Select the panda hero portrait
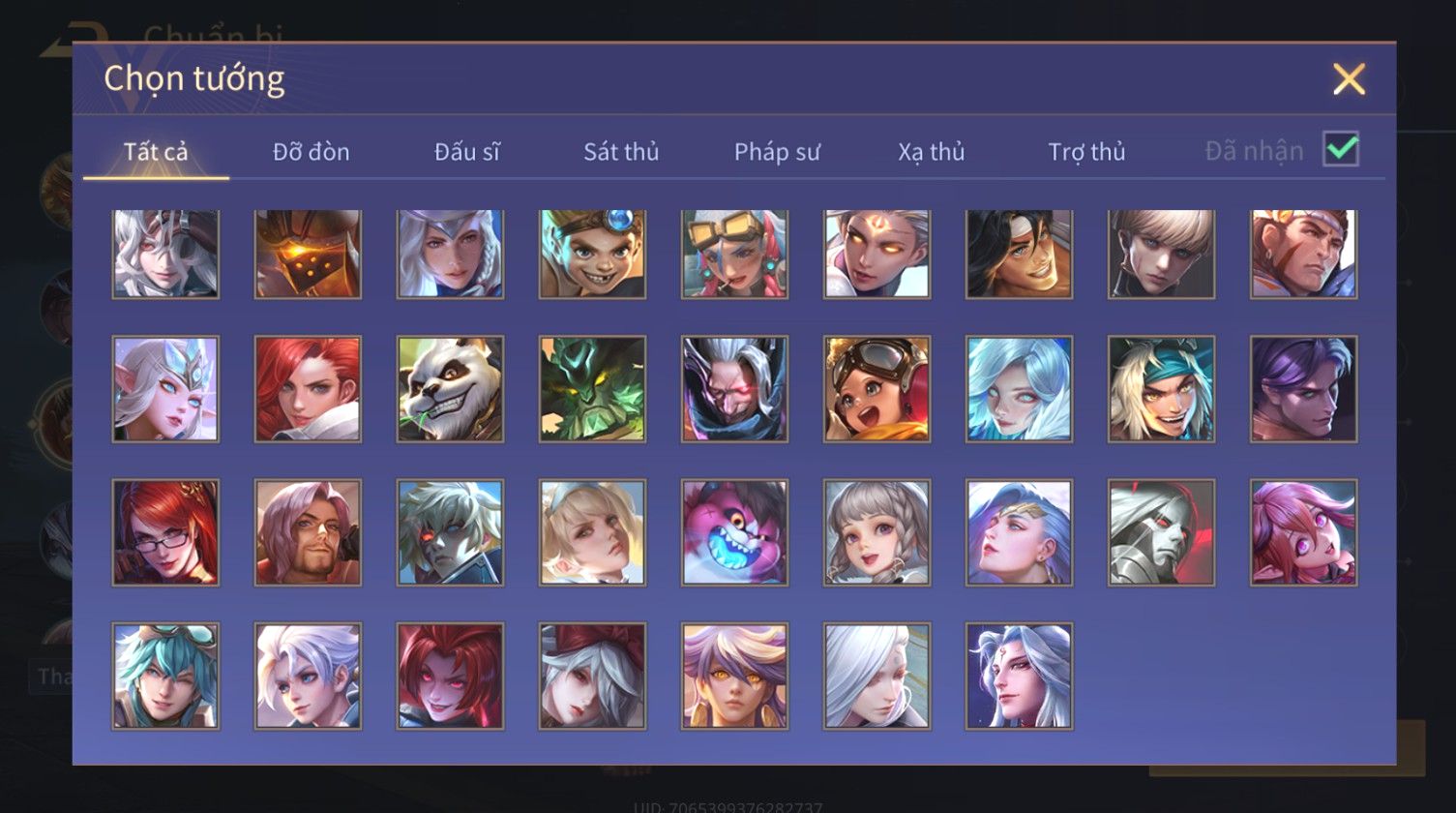Image resolution: width=1456 pixels, height=813 pixels. tap(450, 389)
